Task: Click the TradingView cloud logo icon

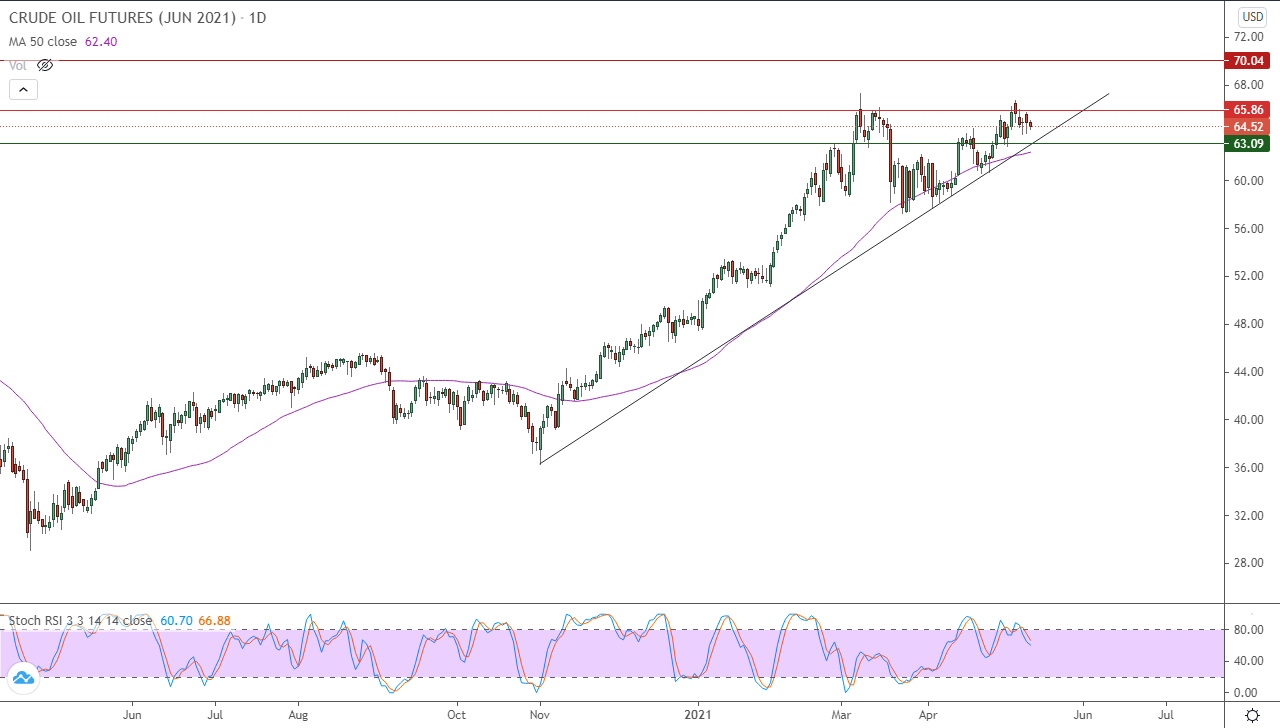Action: pyautogui.click(x=24, y=679)
